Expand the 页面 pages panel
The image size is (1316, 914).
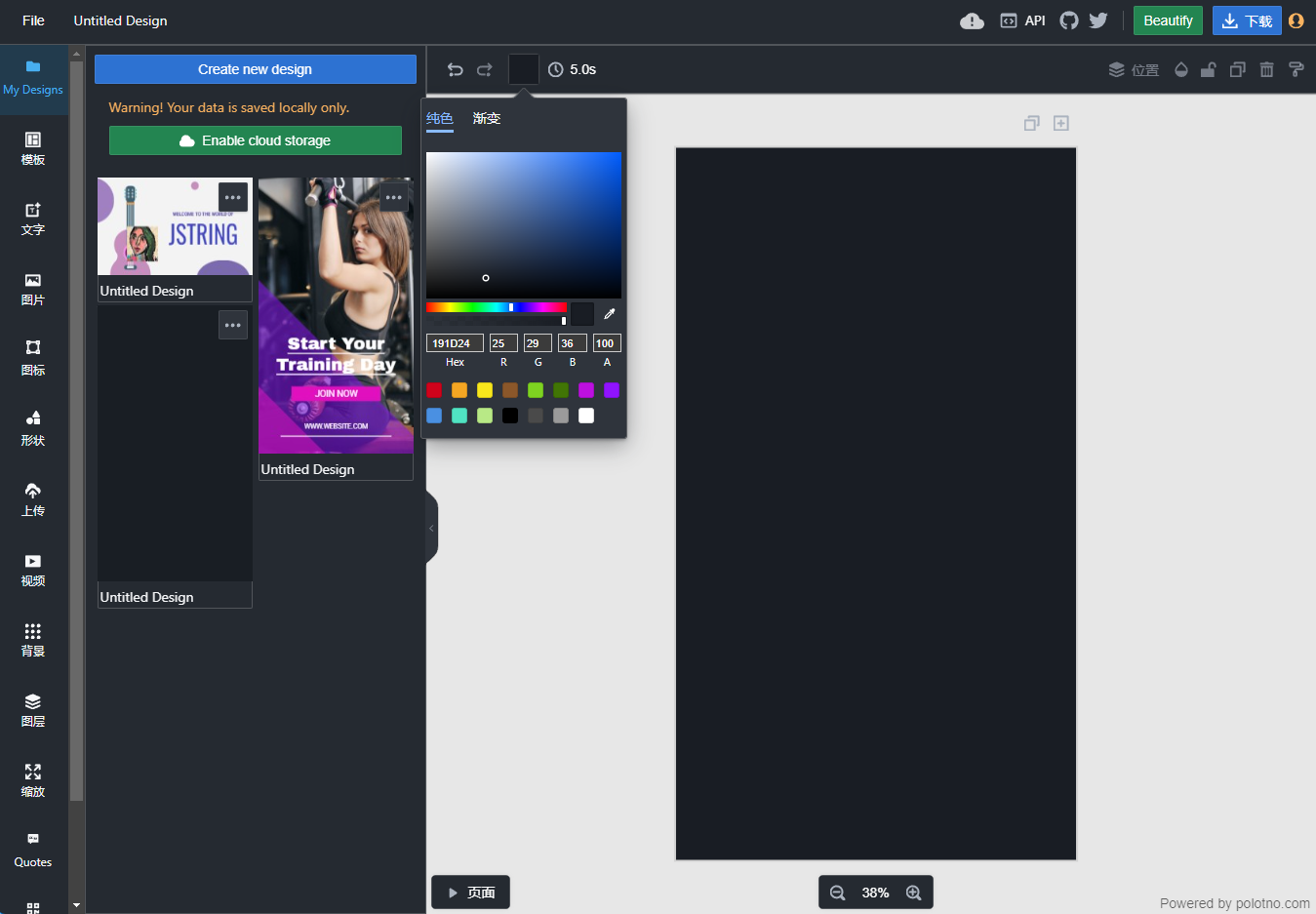pyautogui.click(x=470, y=893)
